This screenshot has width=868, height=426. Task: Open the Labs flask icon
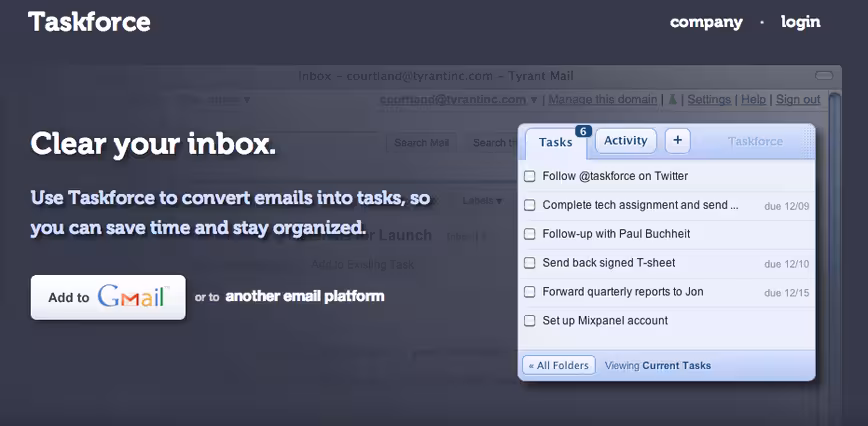[673, 100]
